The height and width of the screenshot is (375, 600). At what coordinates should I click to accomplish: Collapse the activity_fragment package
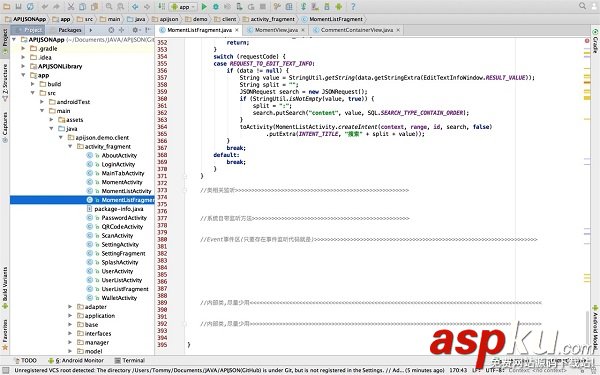click(x=70, y=147)
